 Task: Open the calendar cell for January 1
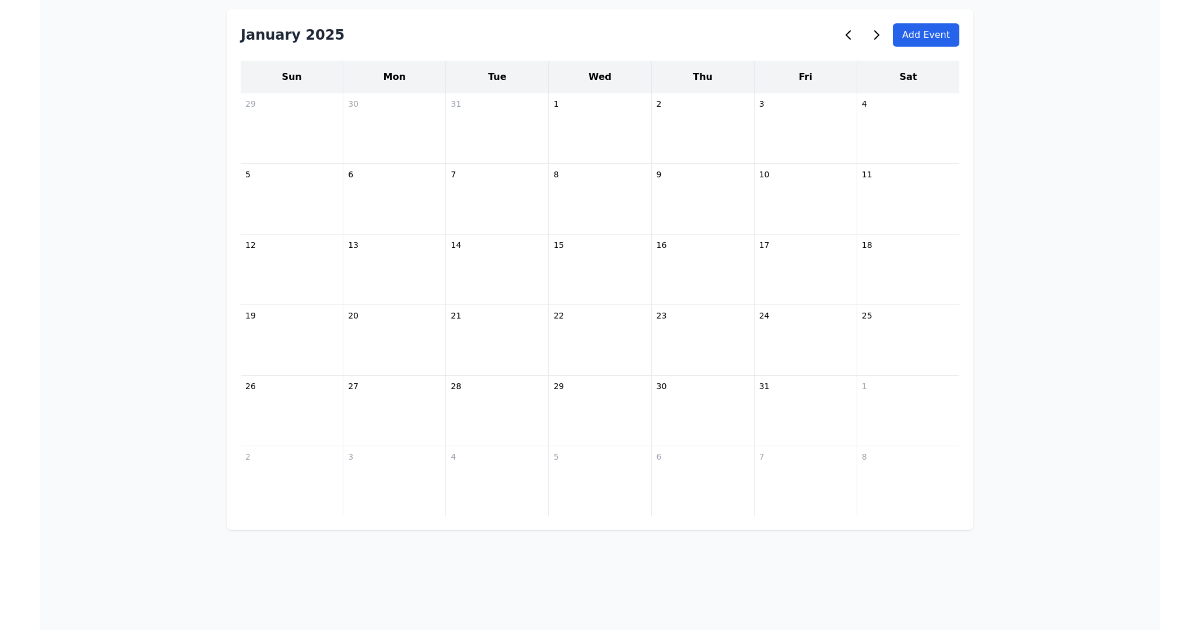tap(599, 127)
